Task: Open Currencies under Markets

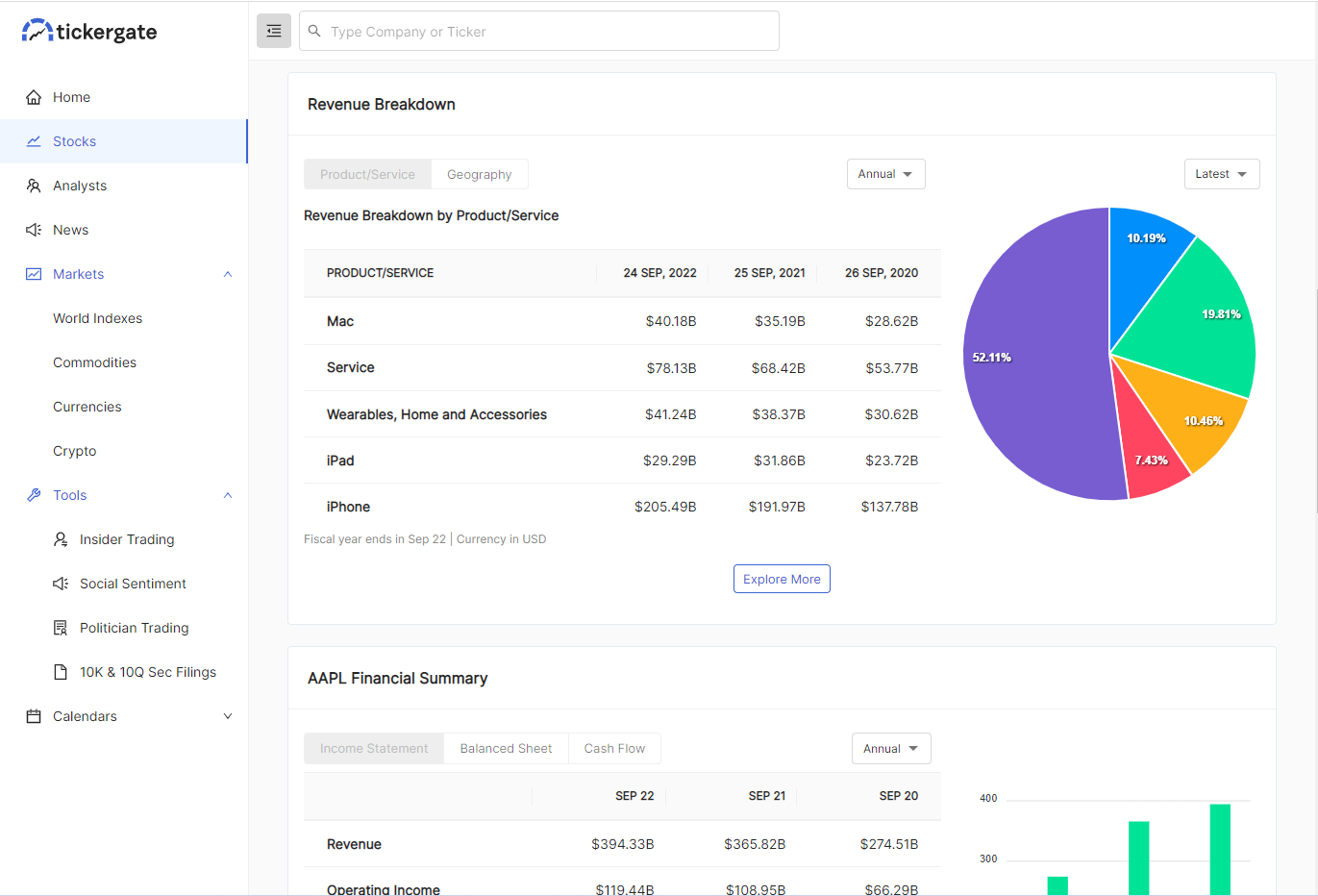Action: click(87, 407)
